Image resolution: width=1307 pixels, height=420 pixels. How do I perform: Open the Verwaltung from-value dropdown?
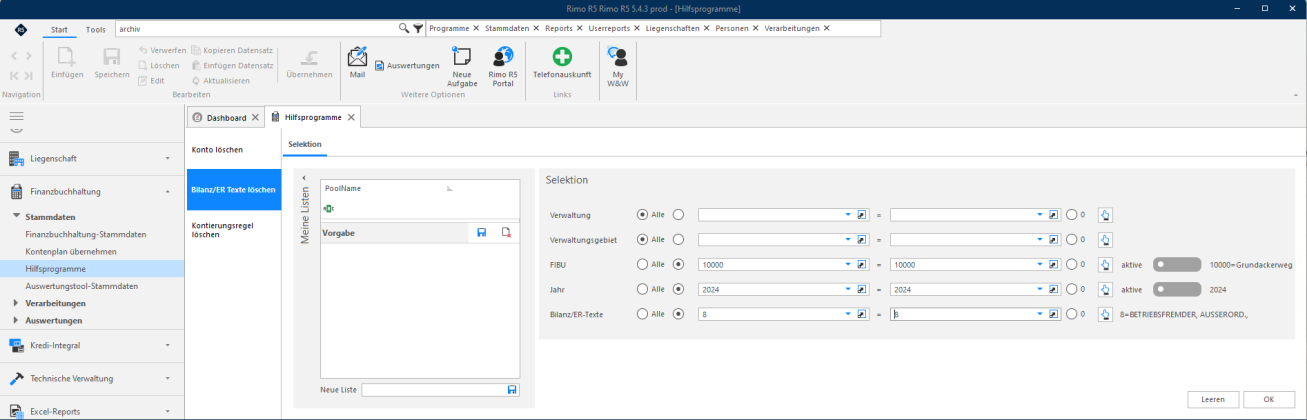(x=848, y=214)
